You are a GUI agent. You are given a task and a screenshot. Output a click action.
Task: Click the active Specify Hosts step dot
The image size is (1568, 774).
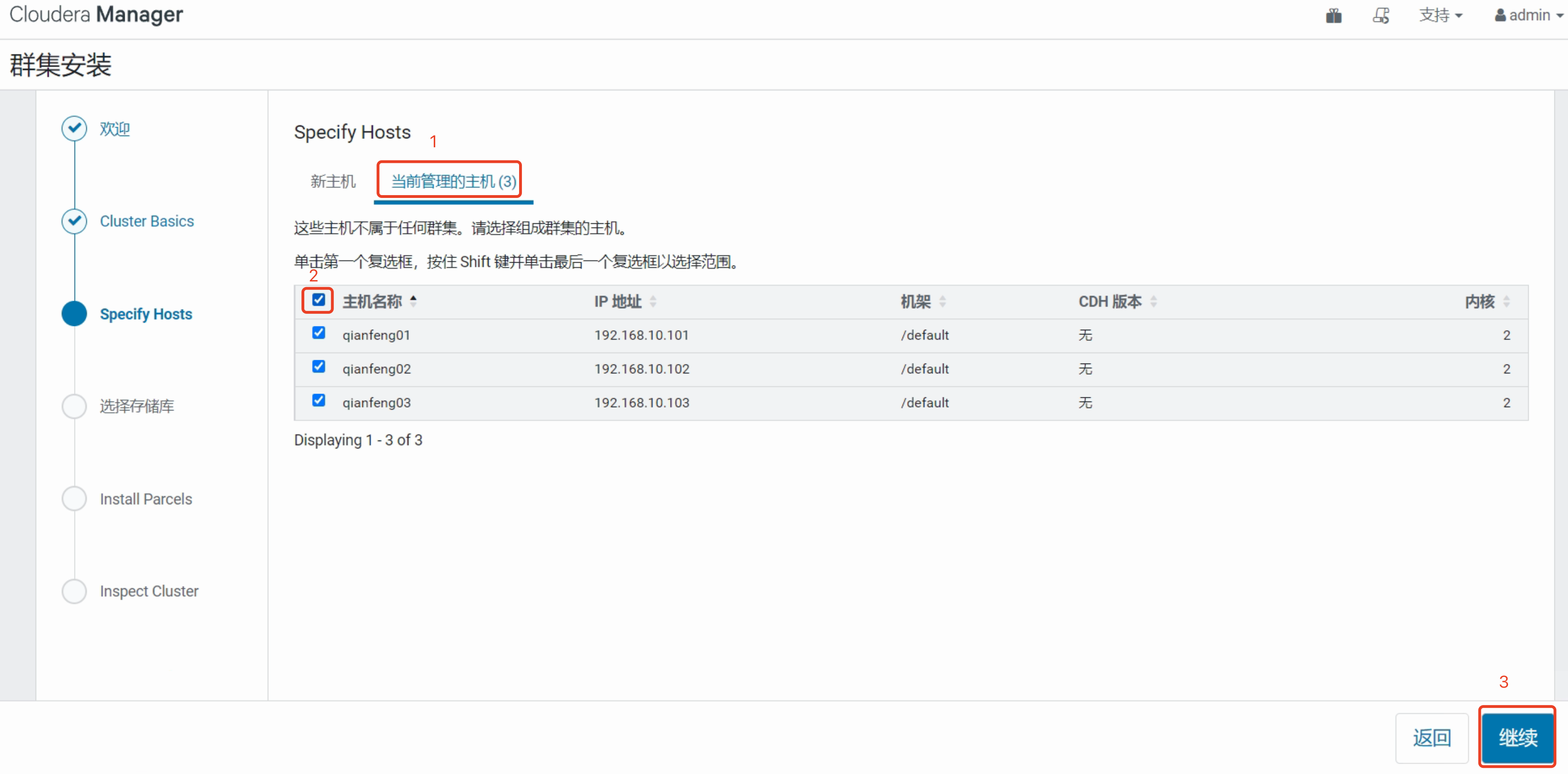74,314
